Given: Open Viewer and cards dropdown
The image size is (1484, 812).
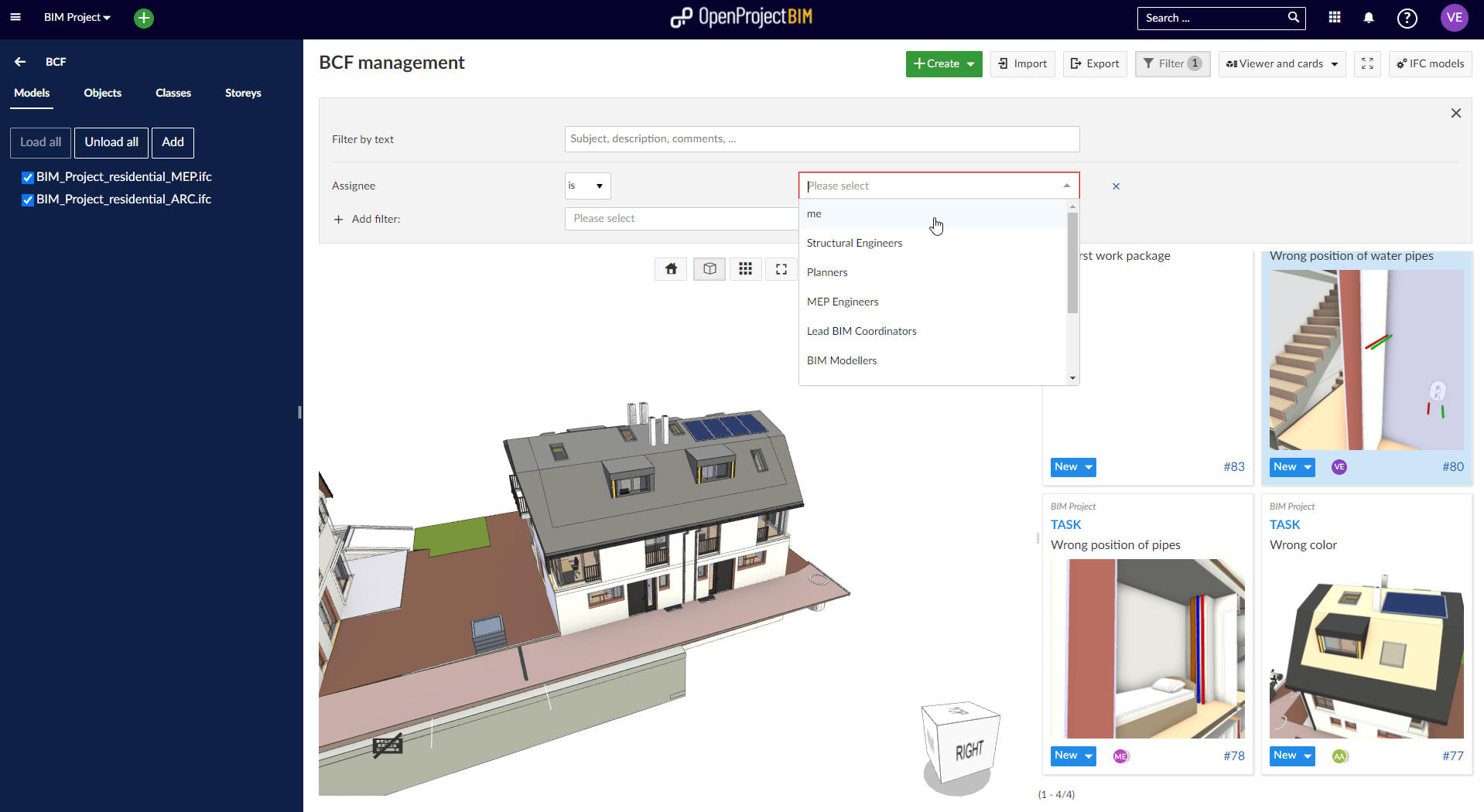Looking at the screenshot, I should 1334,63.
